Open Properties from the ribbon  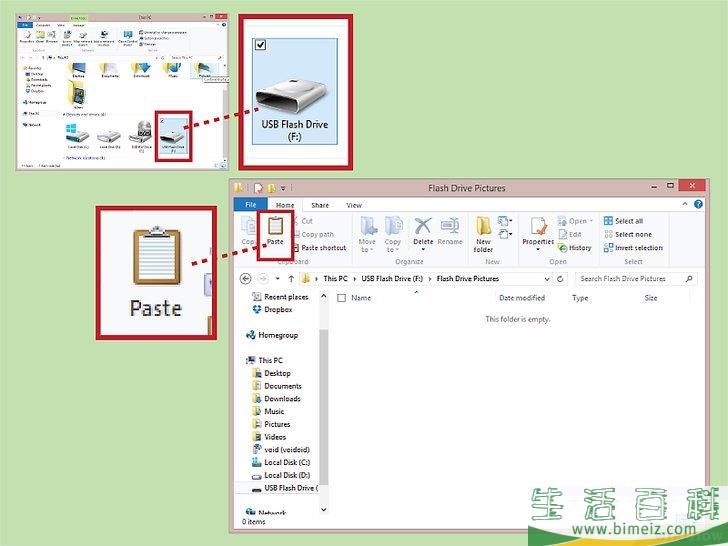tap(538, 230)
